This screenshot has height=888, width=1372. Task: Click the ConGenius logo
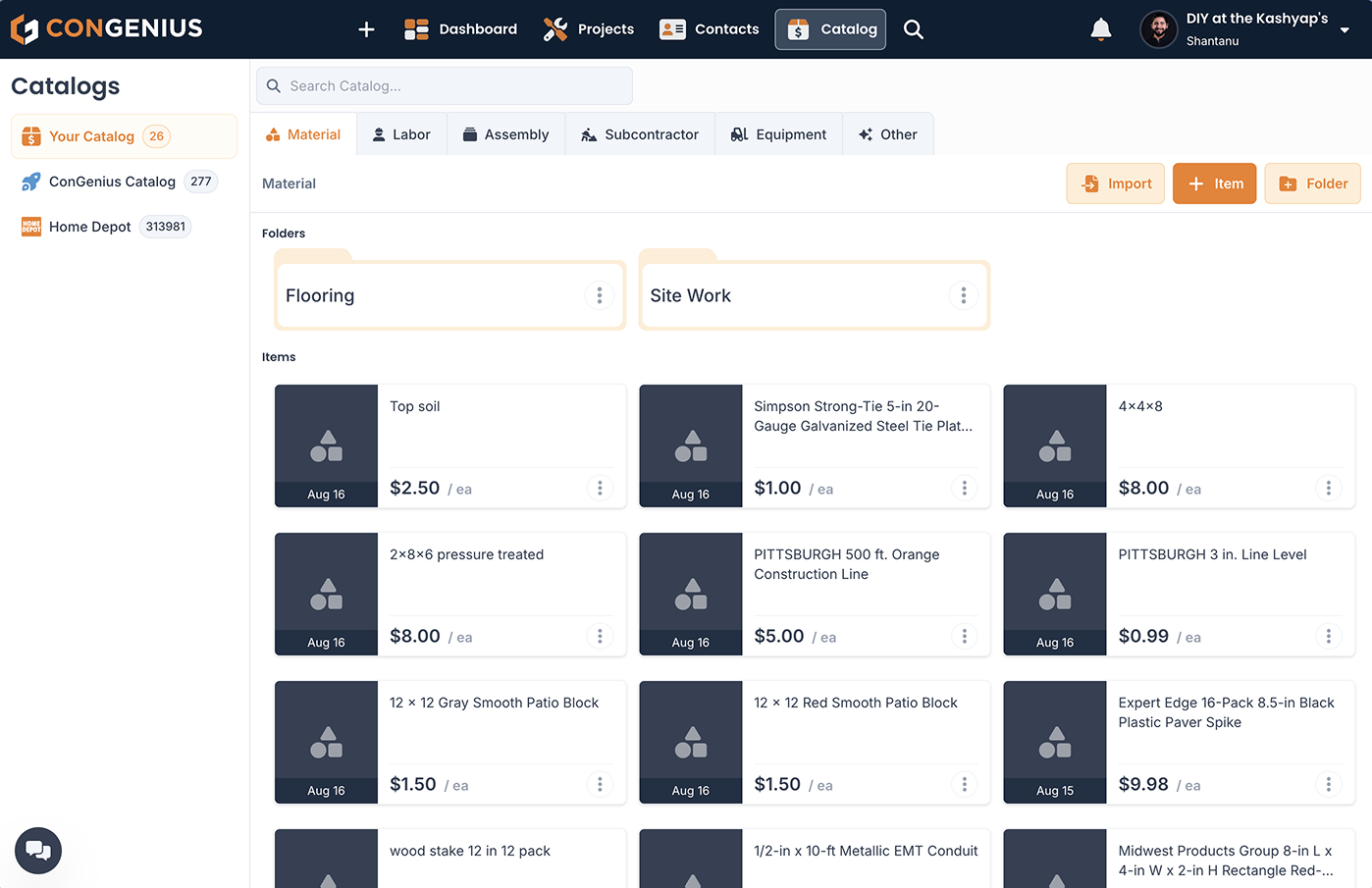coord(107,28)
